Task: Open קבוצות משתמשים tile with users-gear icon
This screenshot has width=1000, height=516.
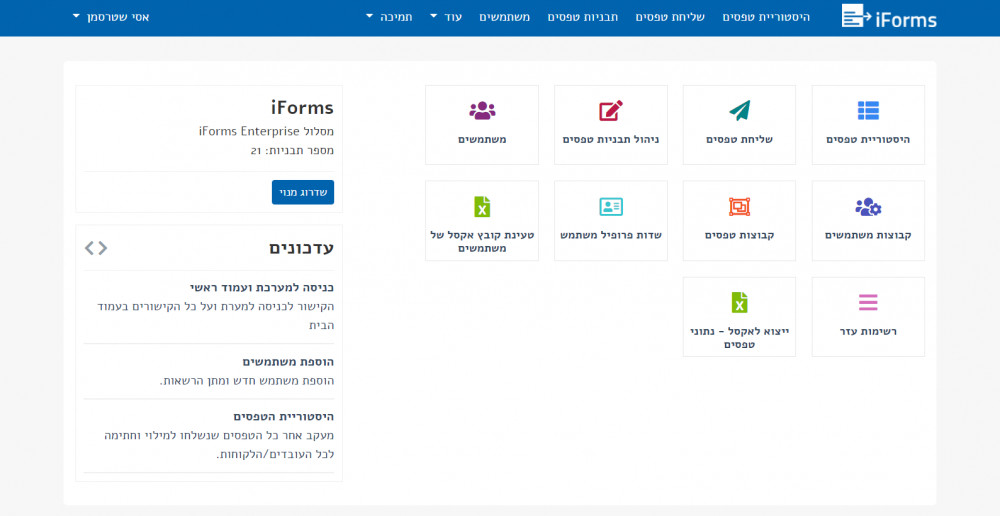Action: click(x=868, y=221)
